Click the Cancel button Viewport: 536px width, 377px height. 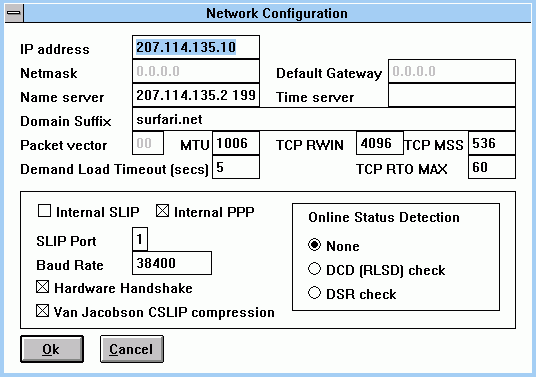point(132,349)
